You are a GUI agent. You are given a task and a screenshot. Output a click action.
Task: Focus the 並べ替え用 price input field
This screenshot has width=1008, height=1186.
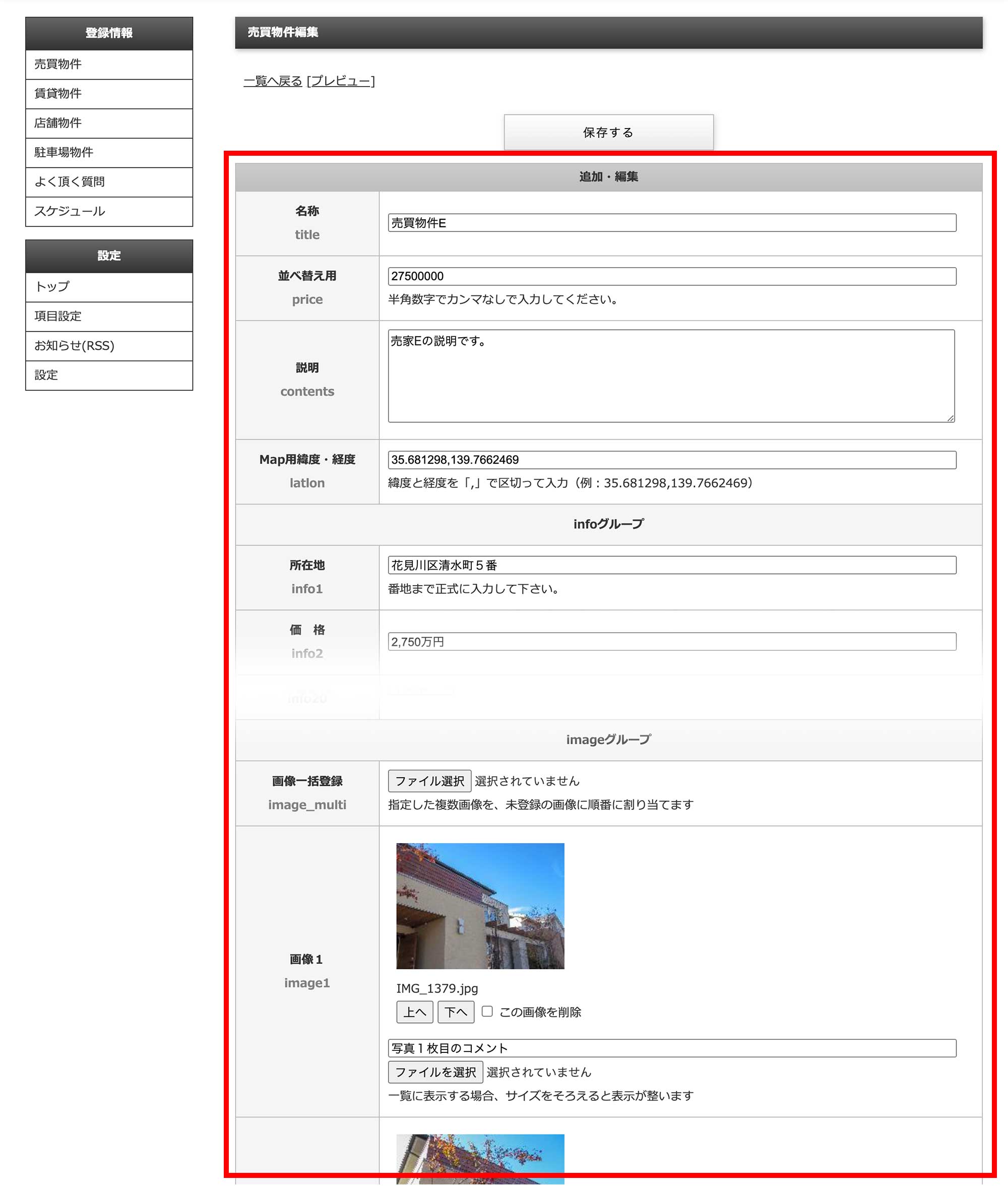coord(672,277)
